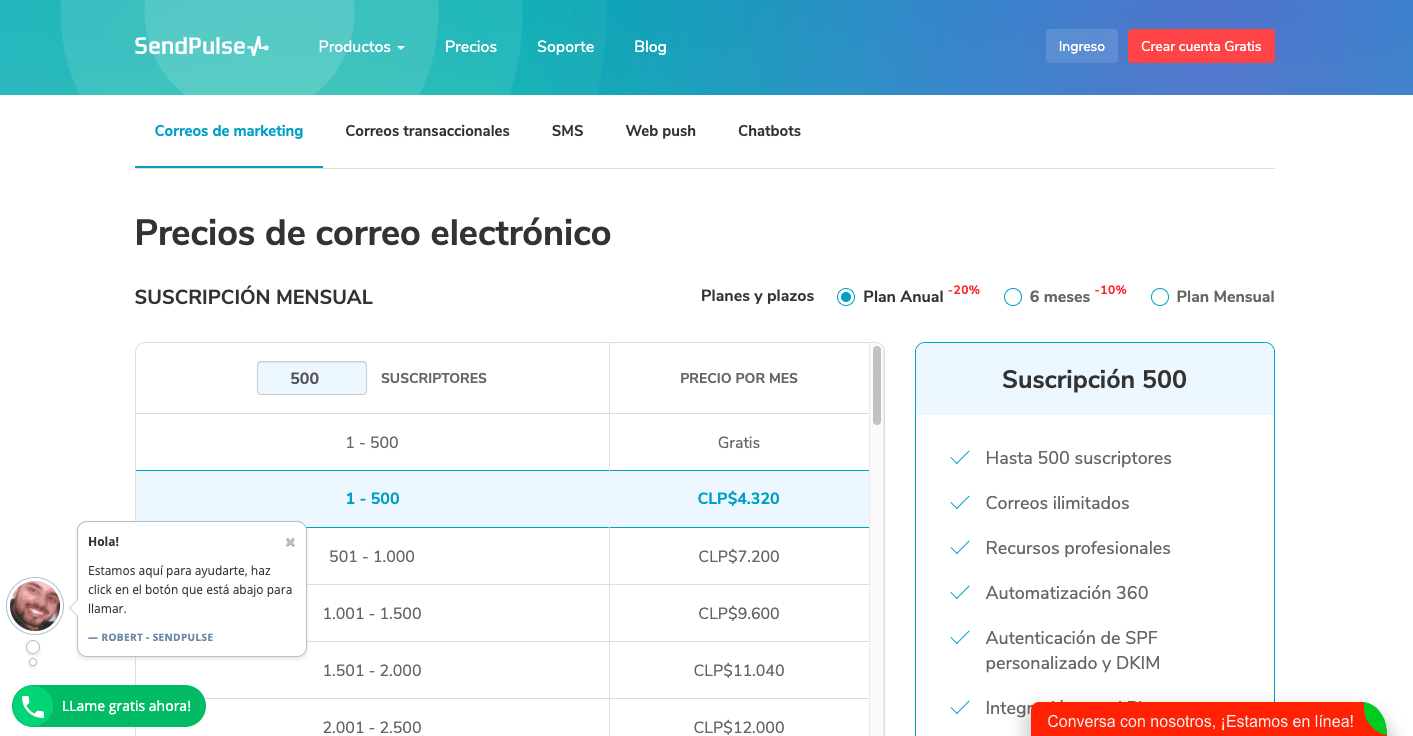Click the SendPulse logo

(x=202, y=46)
